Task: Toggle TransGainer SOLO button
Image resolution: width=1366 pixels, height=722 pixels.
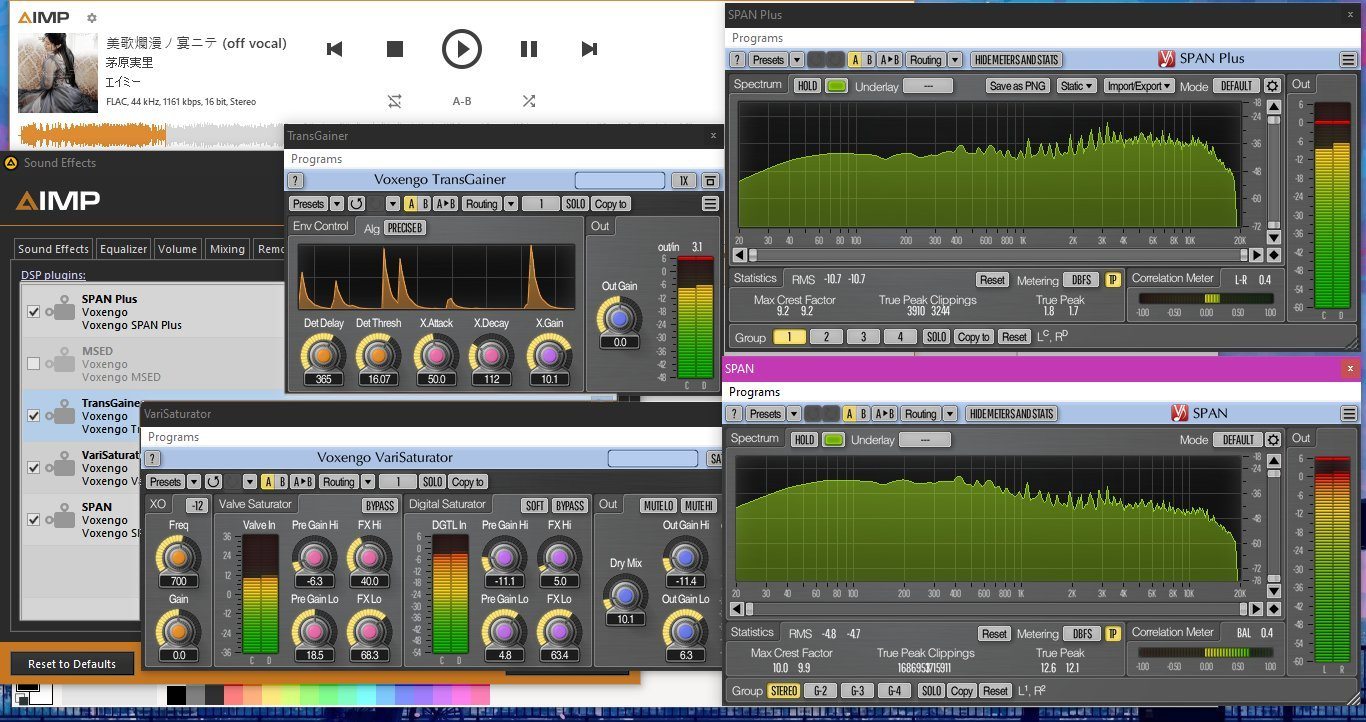Action: coord(575,204)
